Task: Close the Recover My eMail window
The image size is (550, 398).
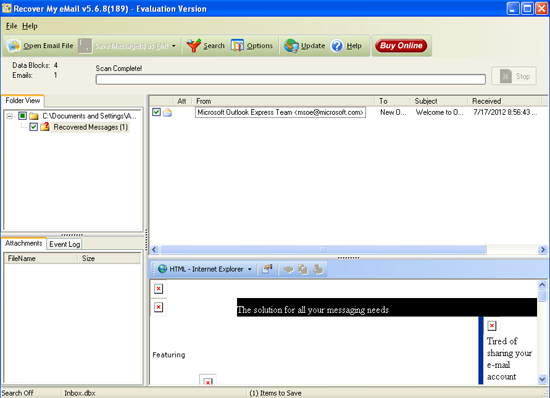Action: point(541,8)
